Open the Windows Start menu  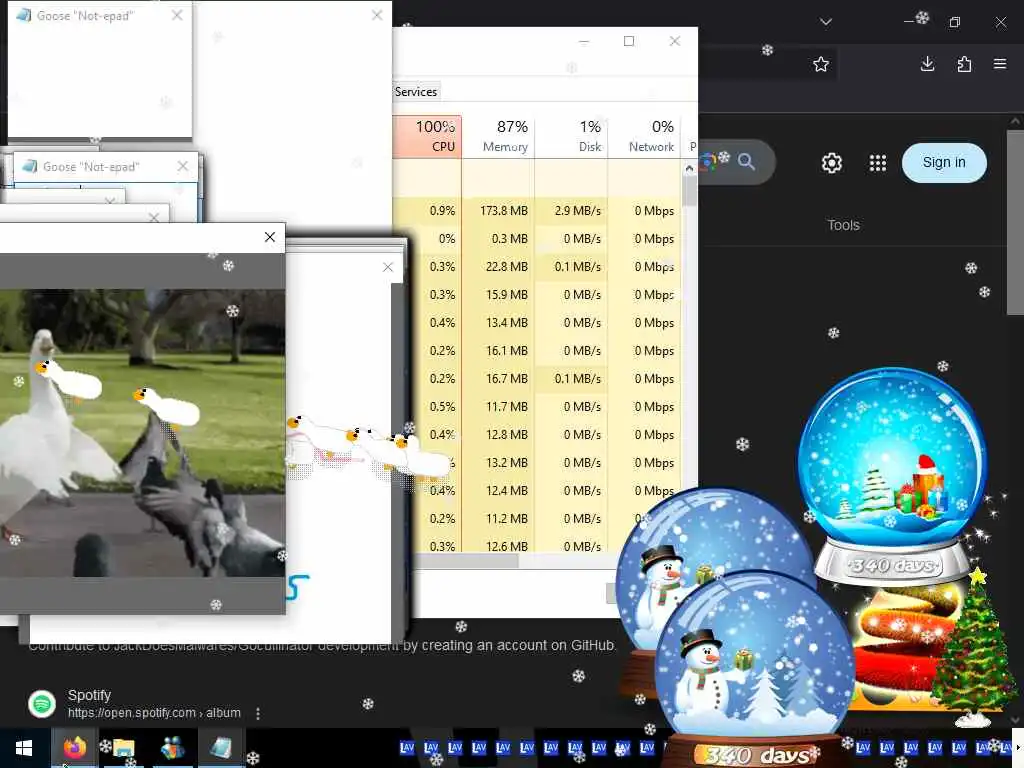pos(24,748)
